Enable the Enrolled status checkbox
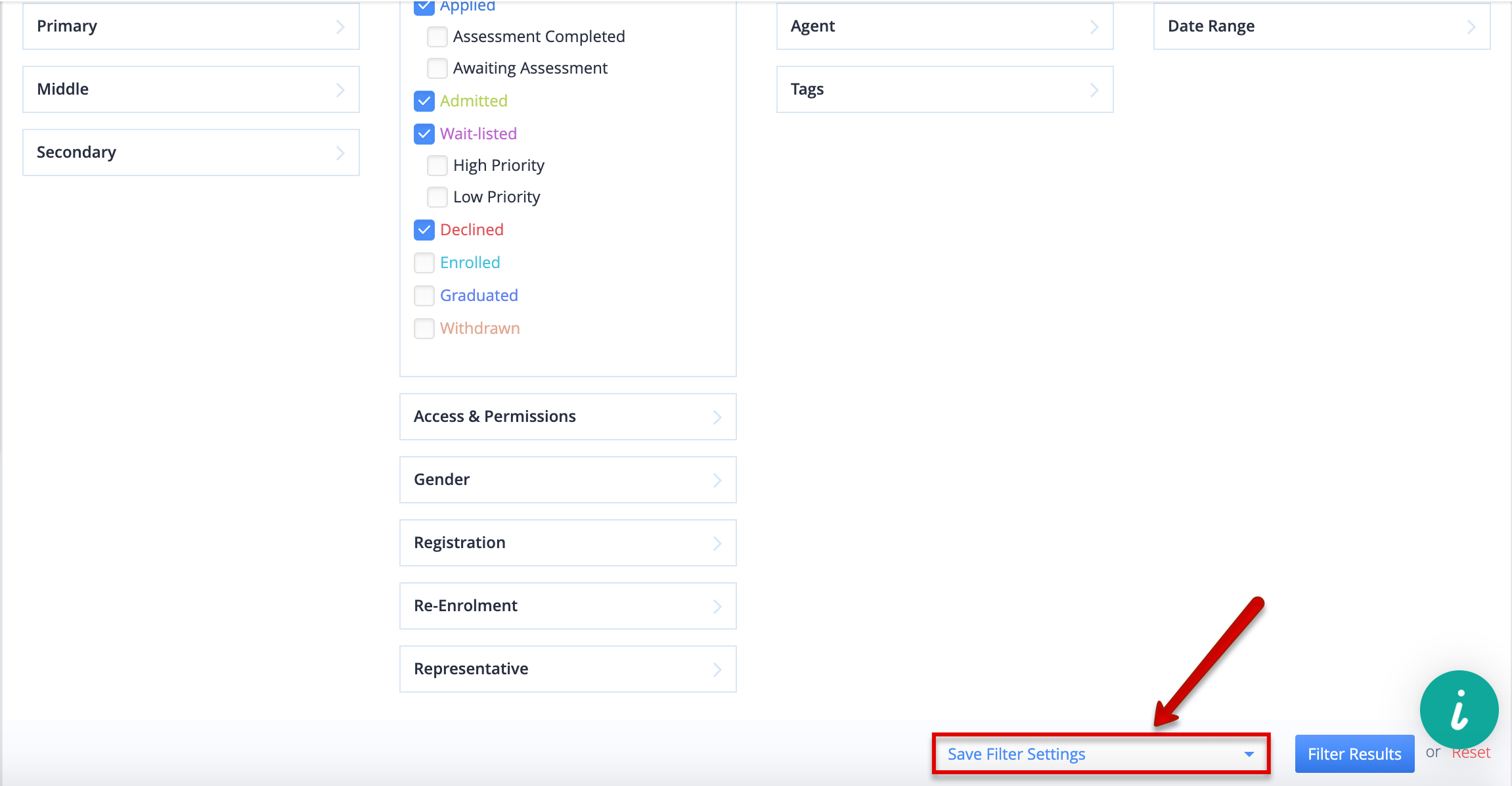The height and width of the screenshot is (786, 1512). point(424,263)
